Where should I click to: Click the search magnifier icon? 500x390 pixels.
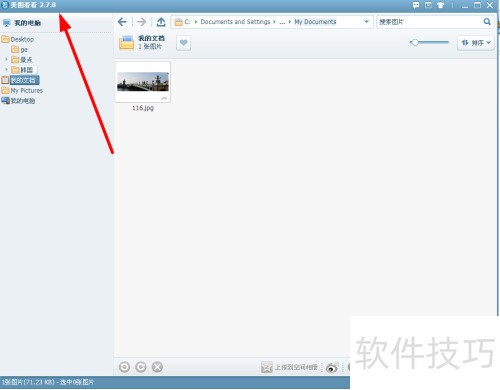(487, 22)
